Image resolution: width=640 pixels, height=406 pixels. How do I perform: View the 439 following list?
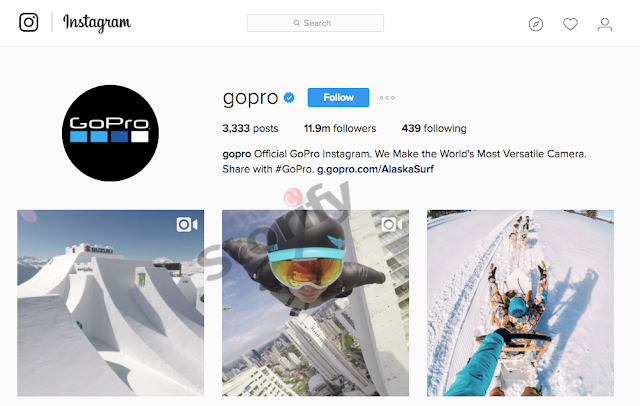point(434,129)
